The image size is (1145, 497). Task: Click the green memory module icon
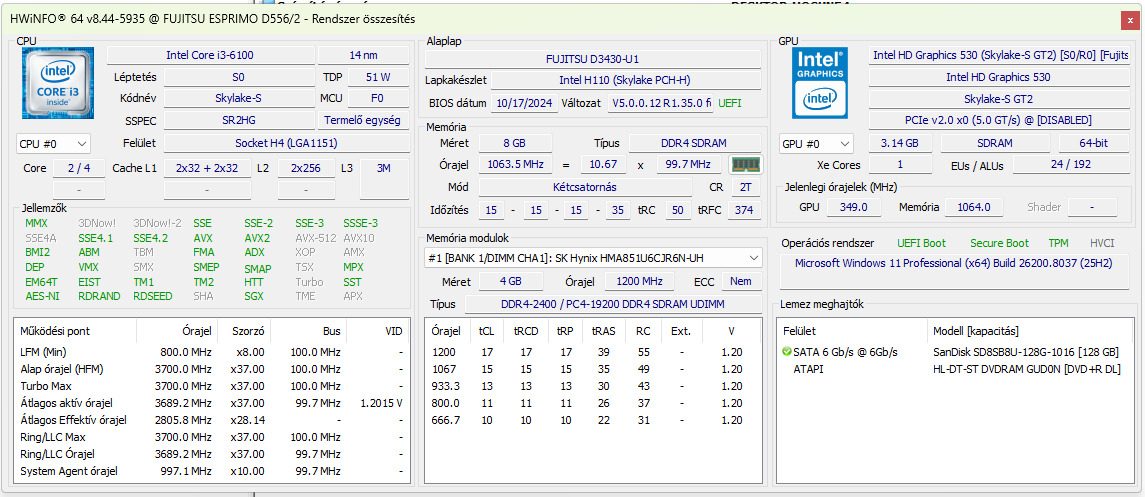[x=746, y=165]
